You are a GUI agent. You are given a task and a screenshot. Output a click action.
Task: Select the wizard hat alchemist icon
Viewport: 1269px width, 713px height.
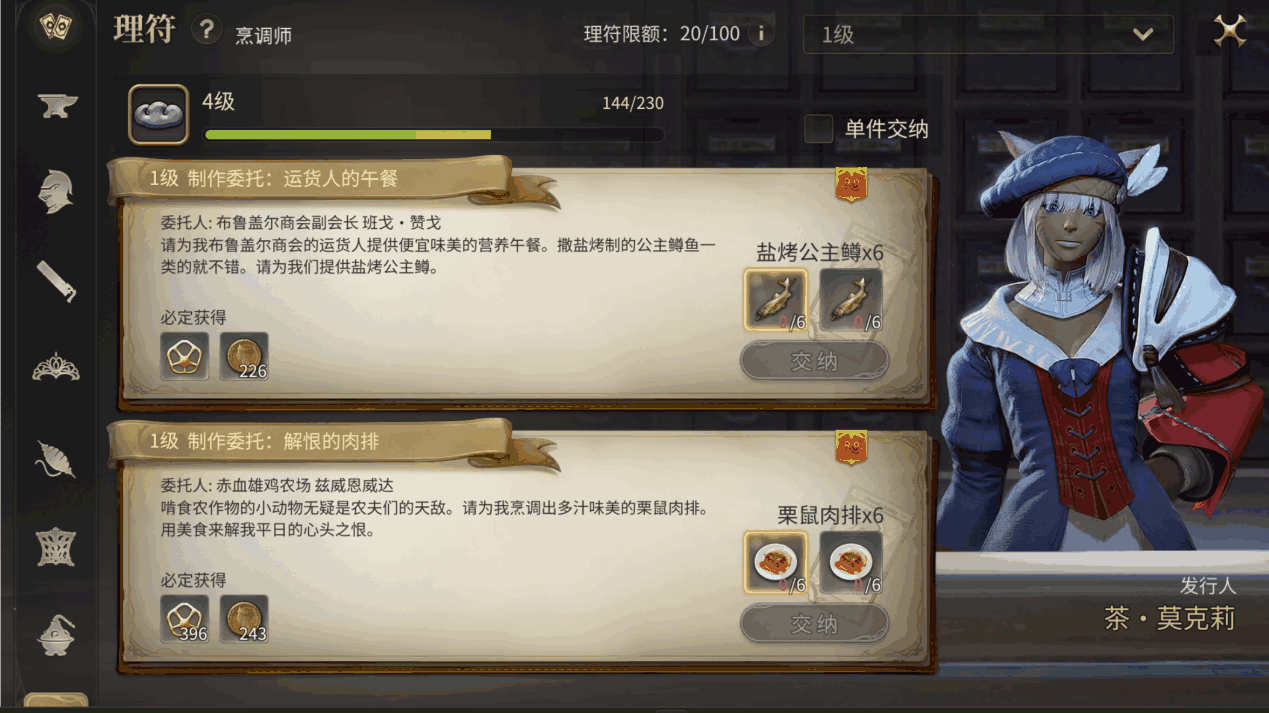pyautogui.click(x=56, y=634)
